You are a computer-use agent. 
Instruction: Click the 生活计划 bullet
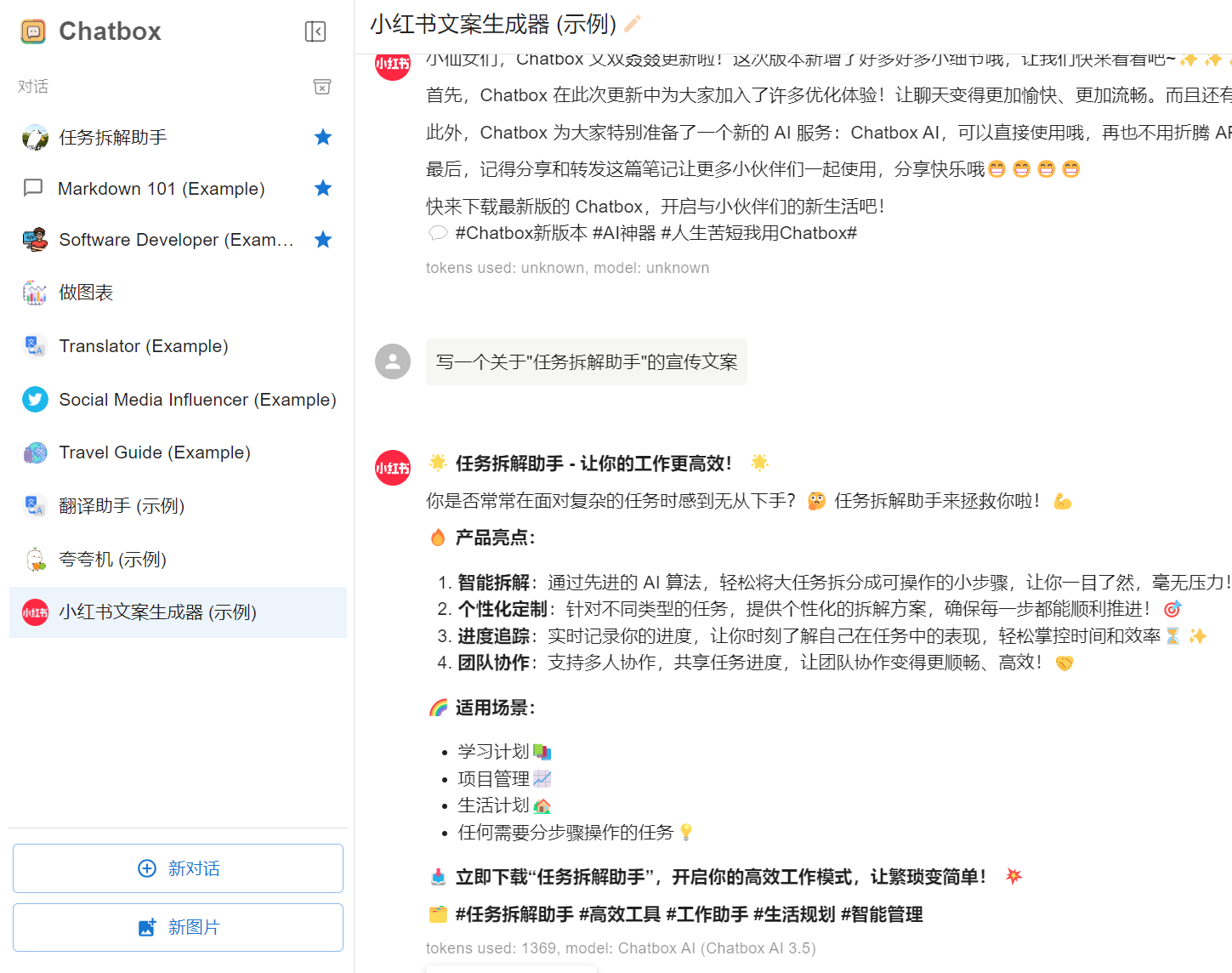tap(504, 805)
